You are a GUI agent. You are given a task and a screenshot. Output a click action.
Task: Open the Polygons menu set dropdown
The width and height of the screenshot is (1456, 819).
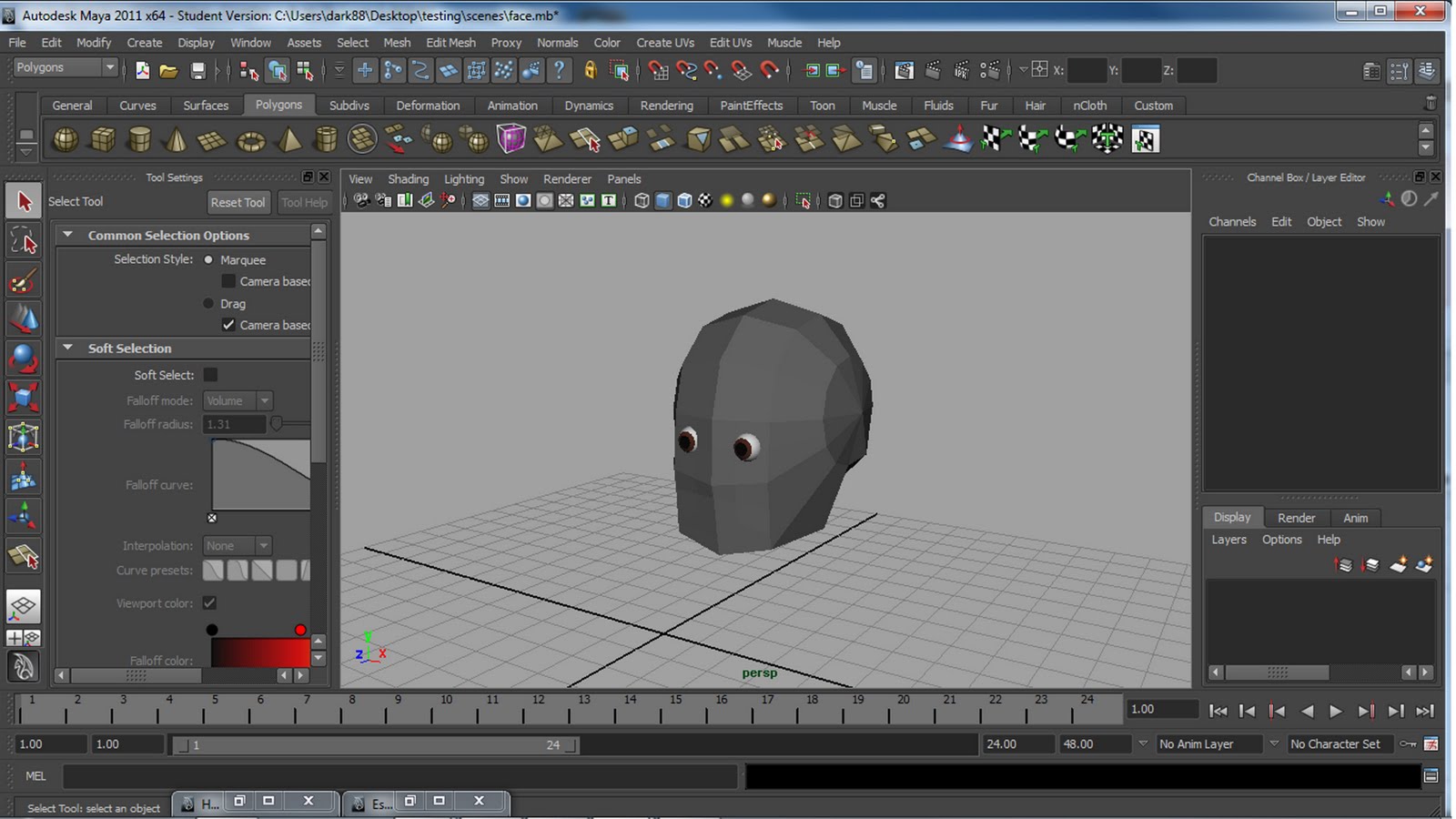pyautogui.click(x=66, y=67)
